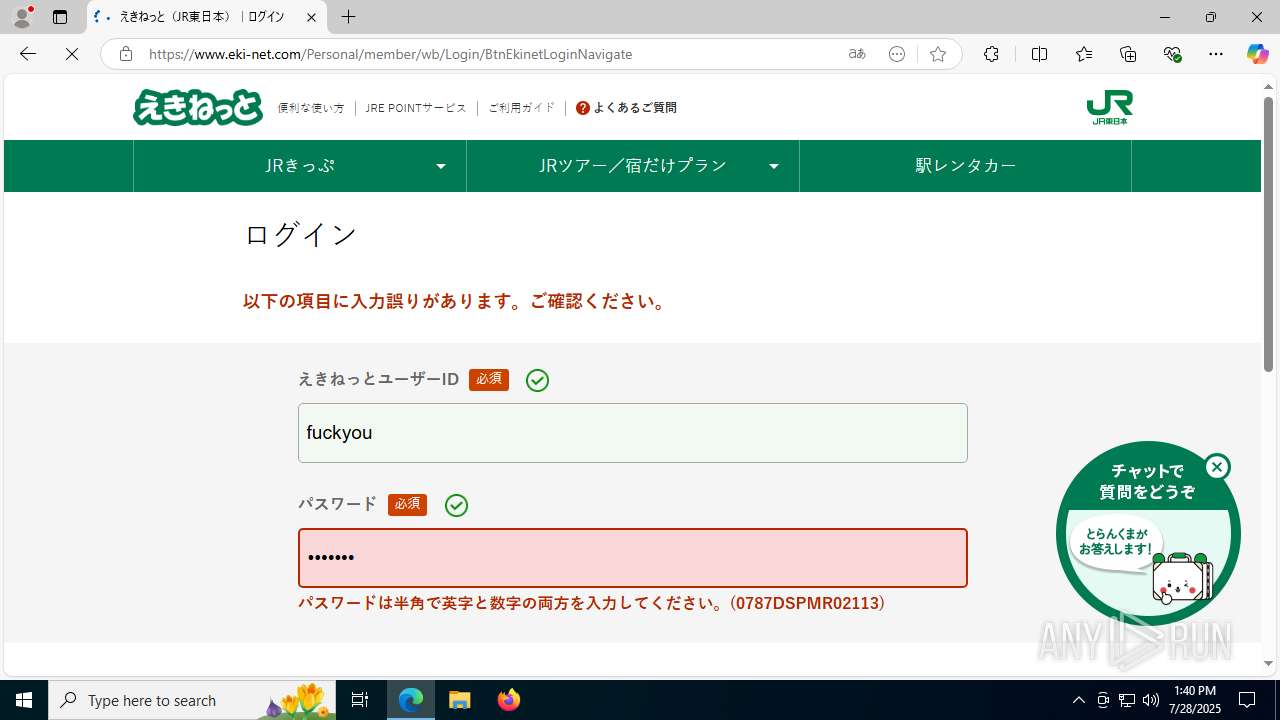Open the Windows Start menu
Viewport: 1280px width, 720px height.
24,700
